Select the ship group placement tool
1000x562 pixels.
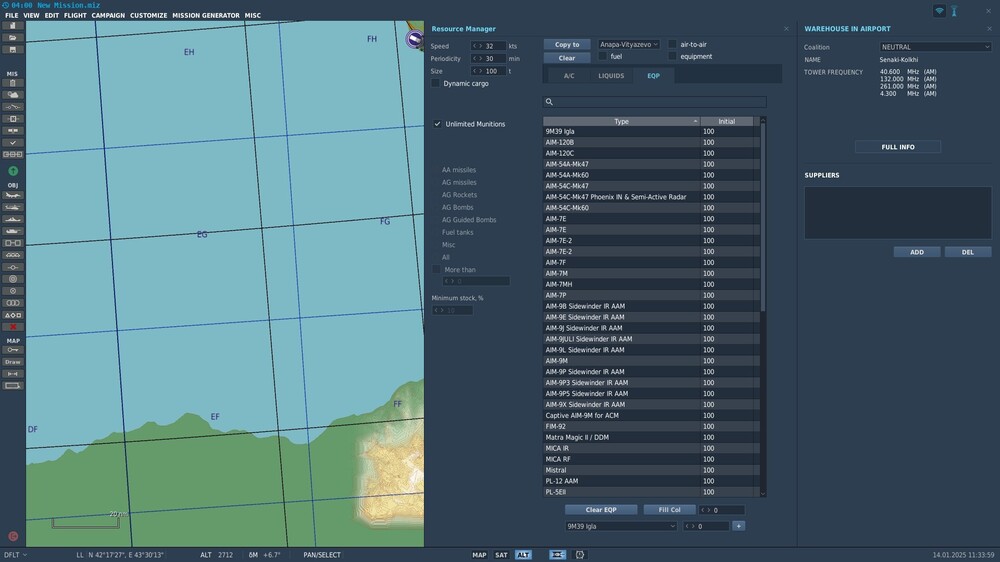tap(13, 220)
